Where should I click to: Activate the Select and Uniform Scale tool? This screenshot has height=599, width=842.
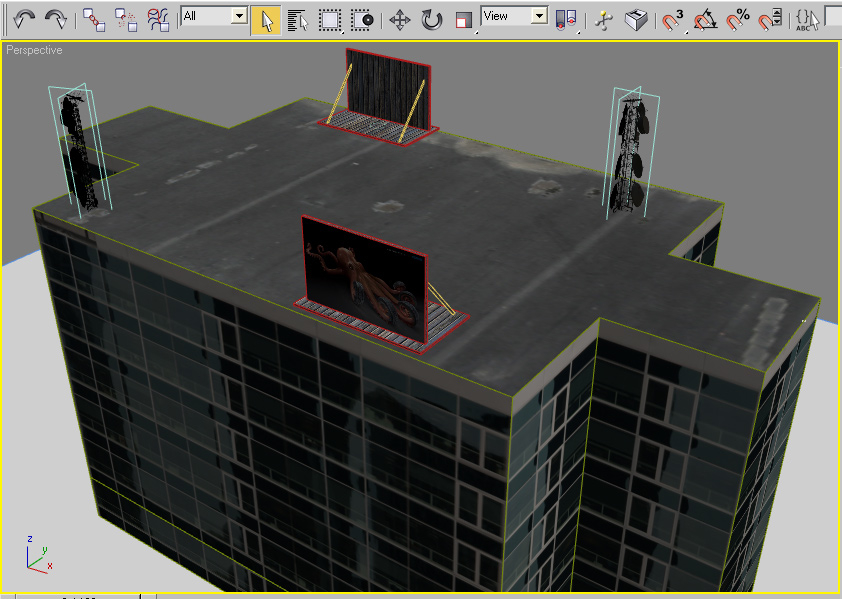click(461, 17)
